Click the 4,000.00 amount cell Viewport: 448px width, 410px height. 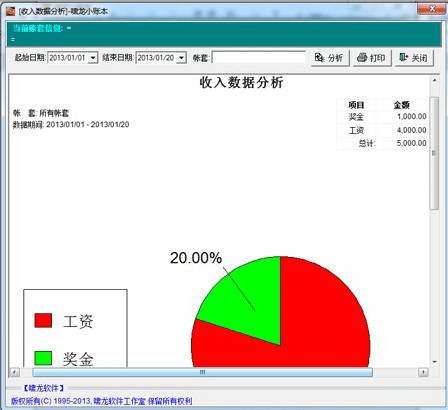point(412,130)
